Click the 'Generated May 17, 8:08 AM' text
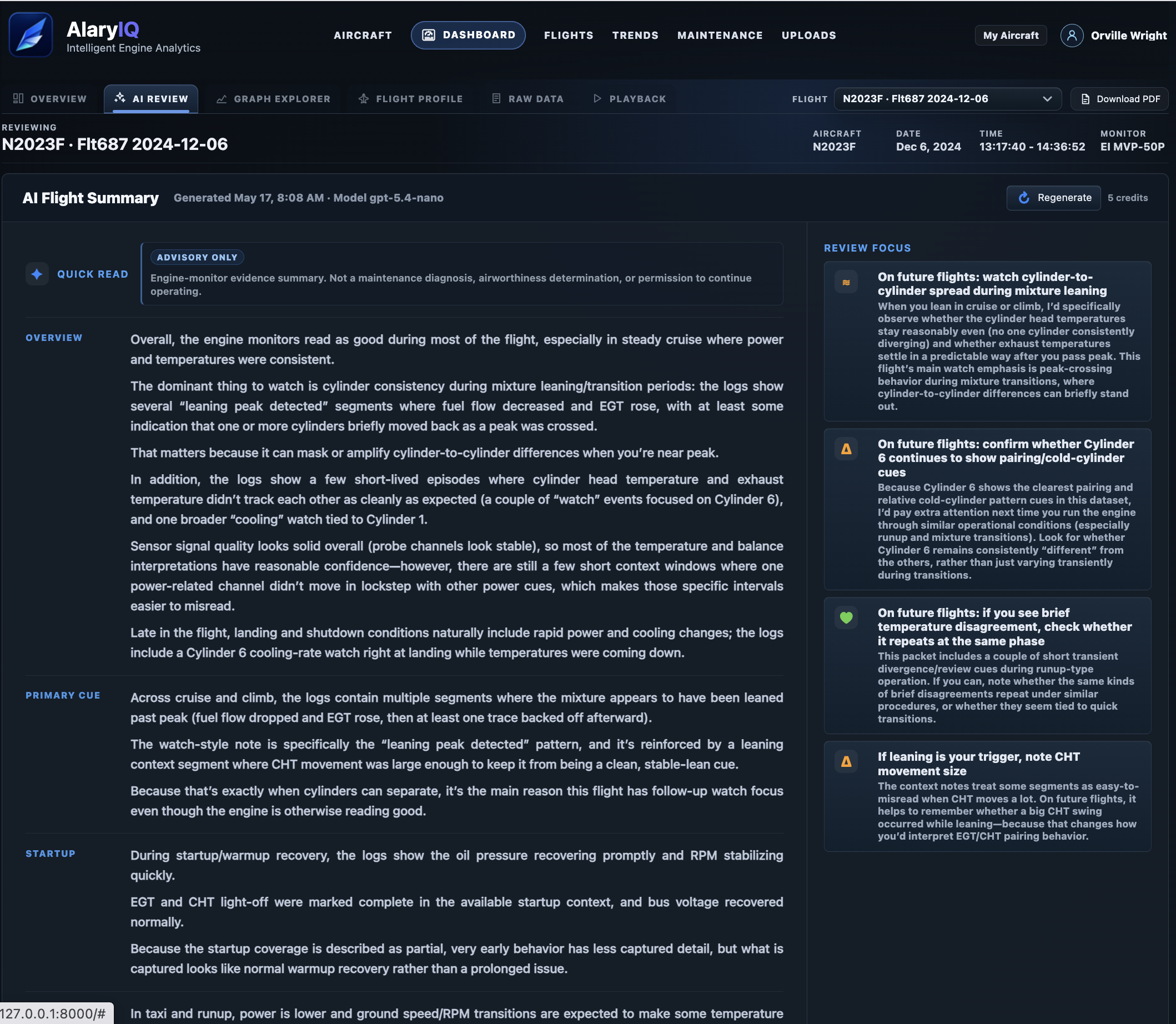1176x1024 pixels. [x=249, y=198]
